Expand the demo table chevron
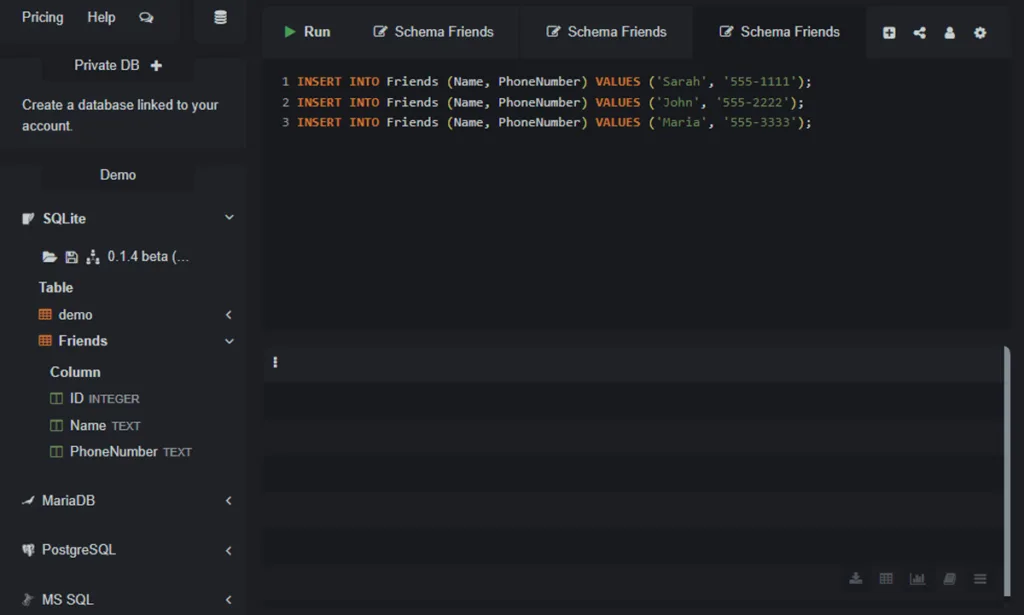 coord(229,315)
